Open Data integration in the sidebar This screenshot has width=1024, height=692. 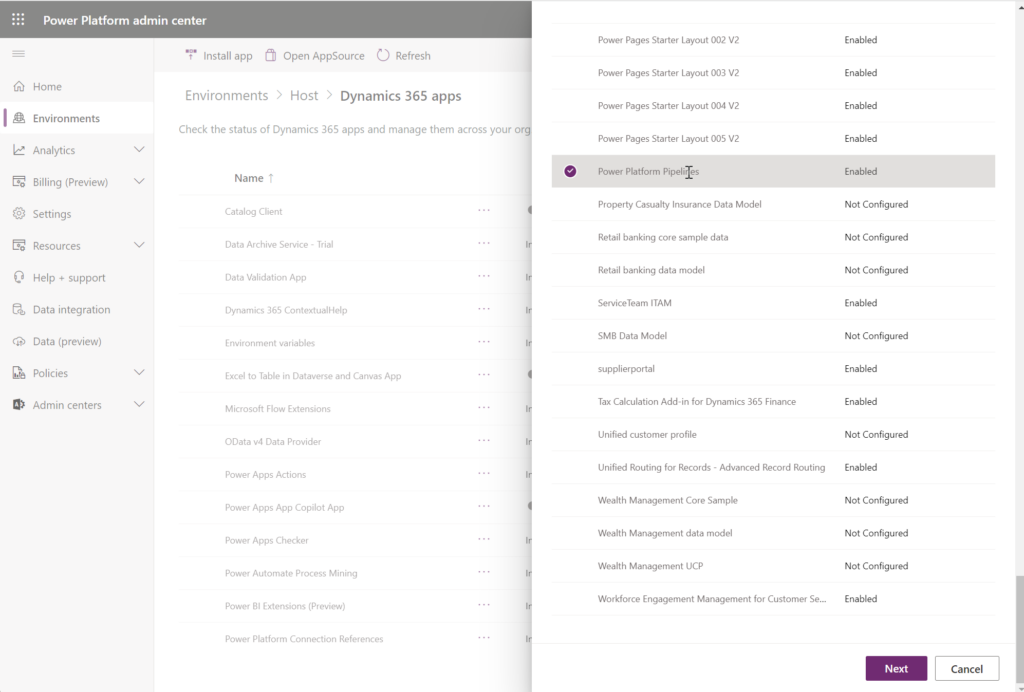pos(77,309)
